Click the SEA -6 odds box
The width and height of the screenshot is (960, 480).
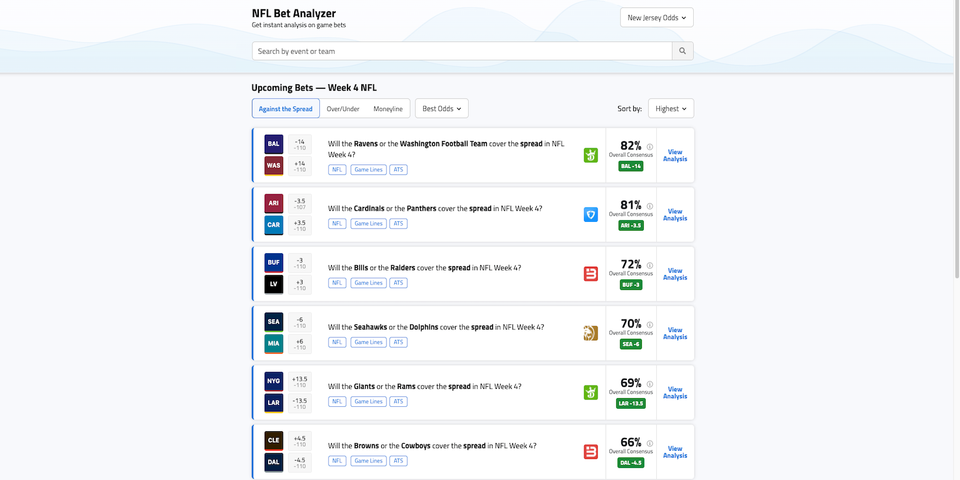(300, 322)
